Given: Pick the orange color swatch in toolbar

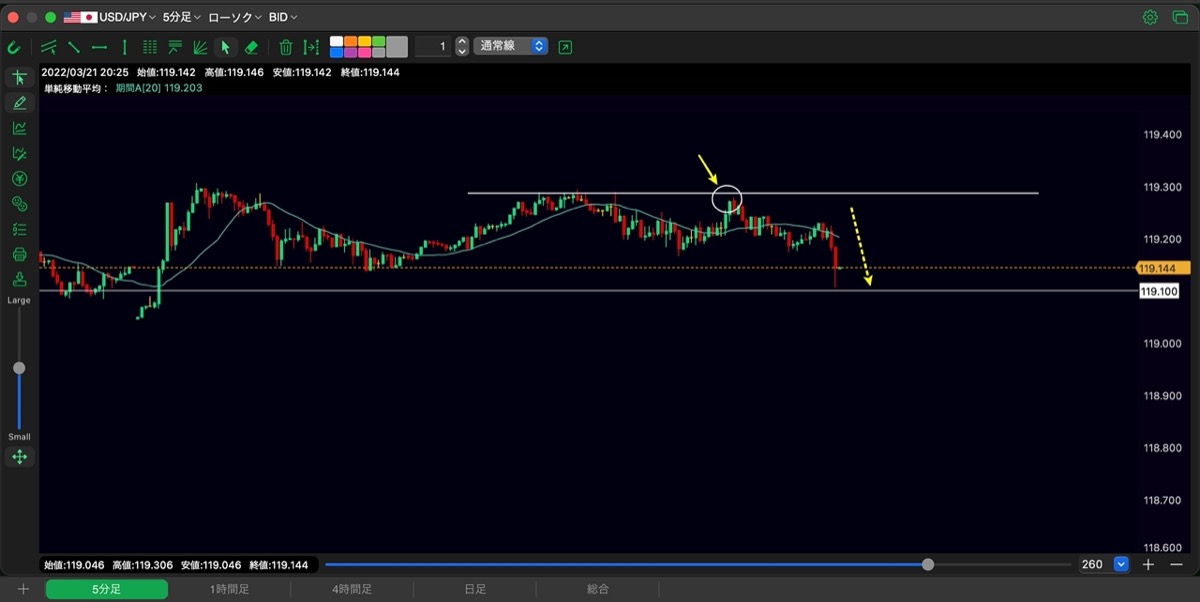Looking at the screenshot, I should pos(351,41).
